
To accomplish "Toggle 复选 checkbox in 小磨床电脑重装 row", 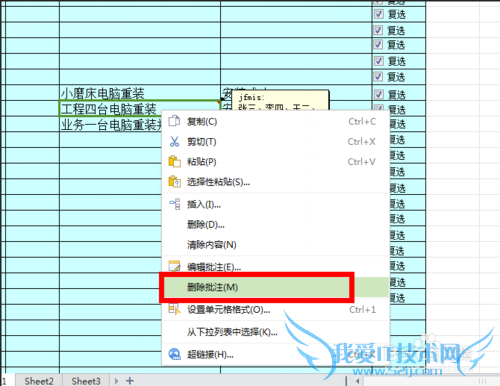I will 378,94.
